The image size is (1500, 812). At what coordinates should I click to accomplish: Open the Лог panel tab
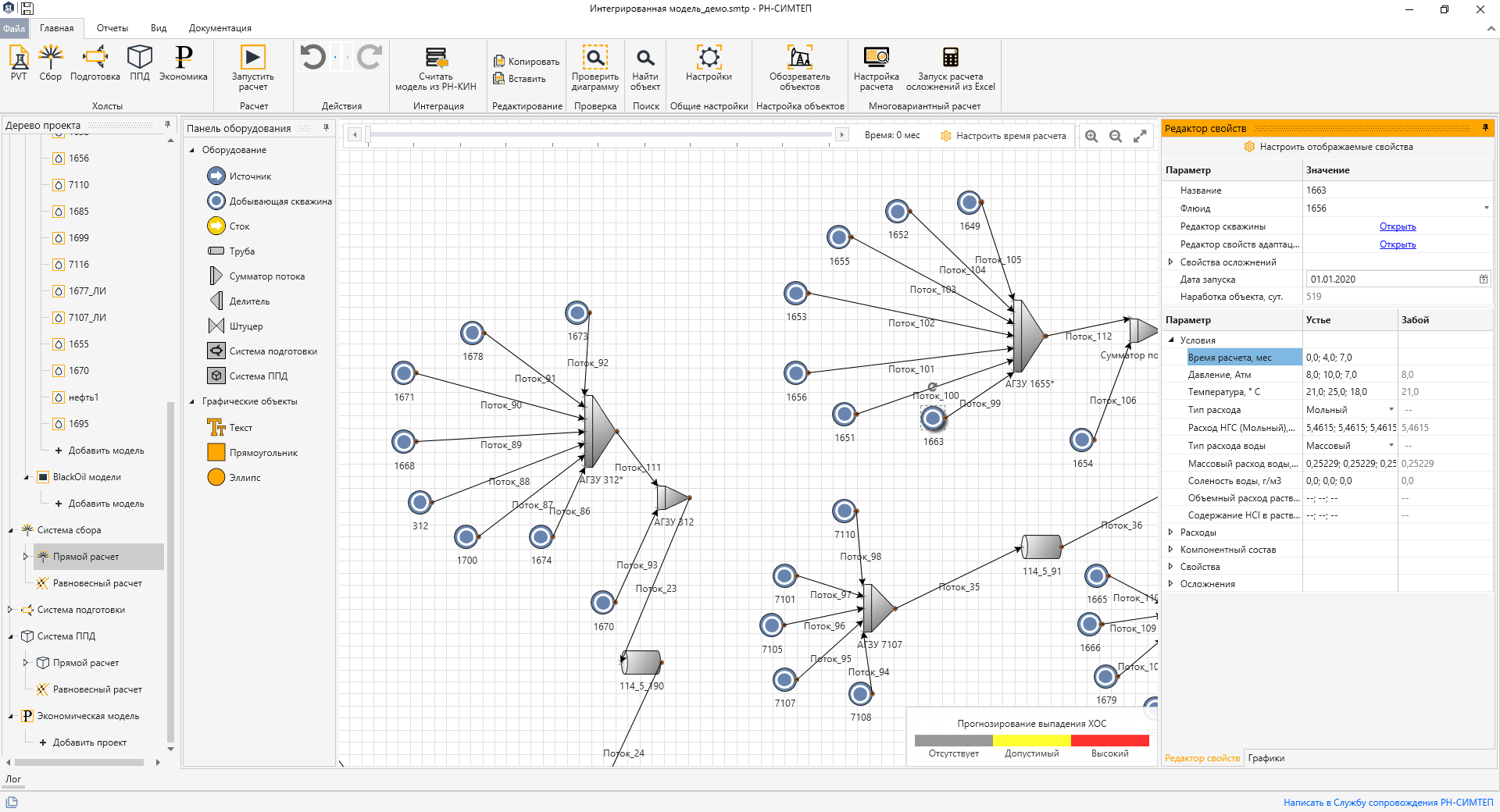tap(12, 779)
